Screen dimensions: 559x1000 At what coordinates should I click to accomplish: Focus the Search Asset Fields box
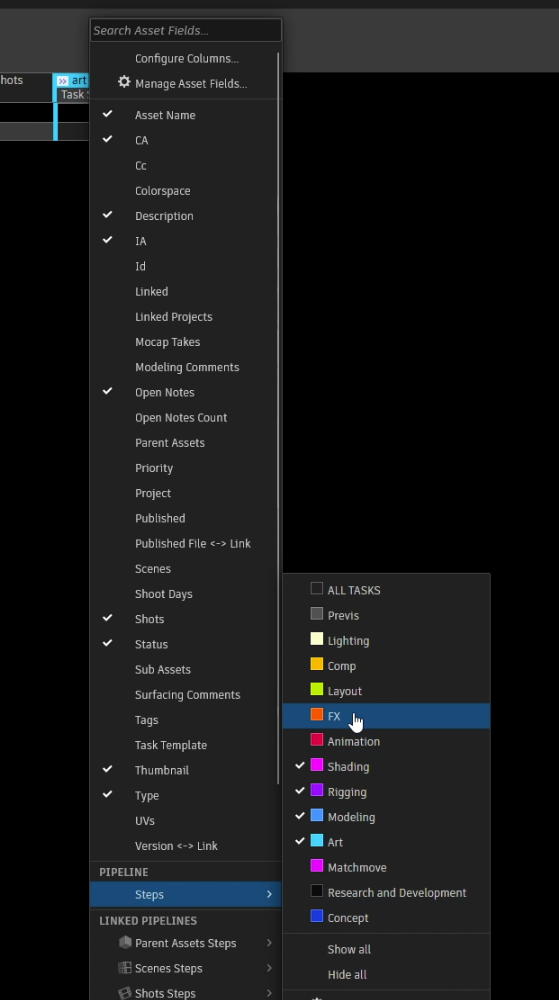185,30
